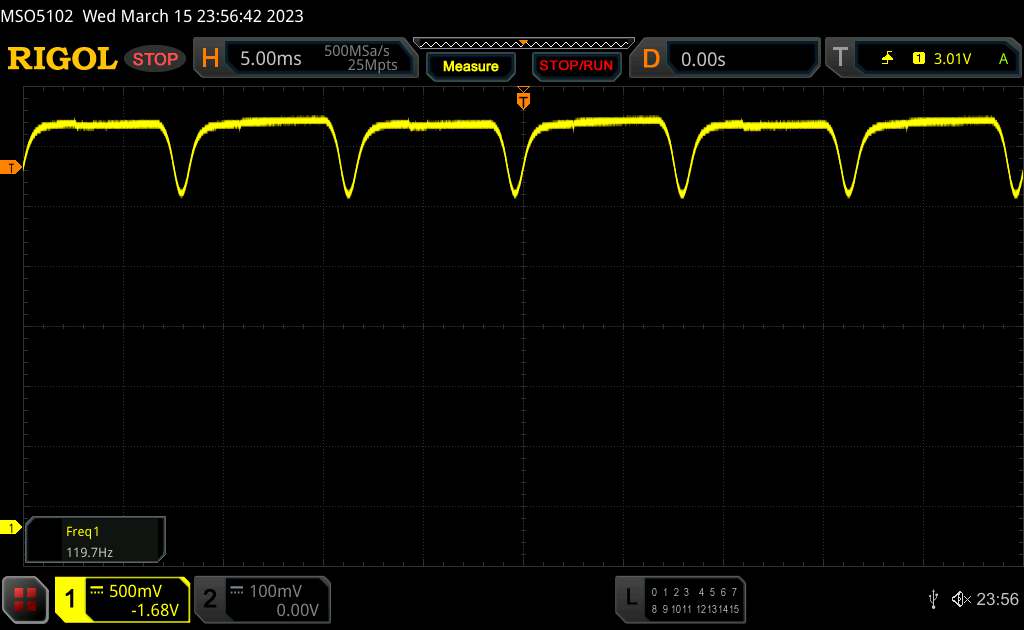This screenshot has height=630, width=1024.
Task: Click the 119.7Hz frequency value
Action: [x=89, y=552]
